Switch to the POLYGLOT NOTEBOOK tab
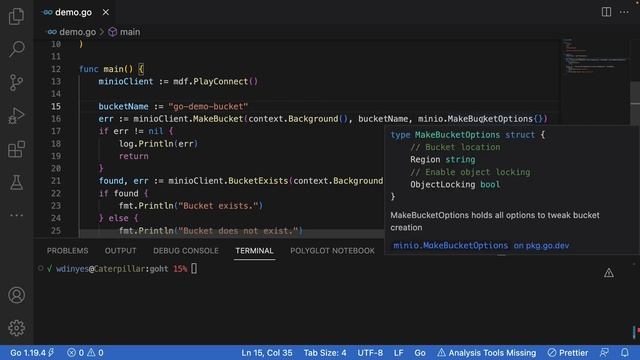The height and width of the screenshot is (360, 640). pos(332,251)
